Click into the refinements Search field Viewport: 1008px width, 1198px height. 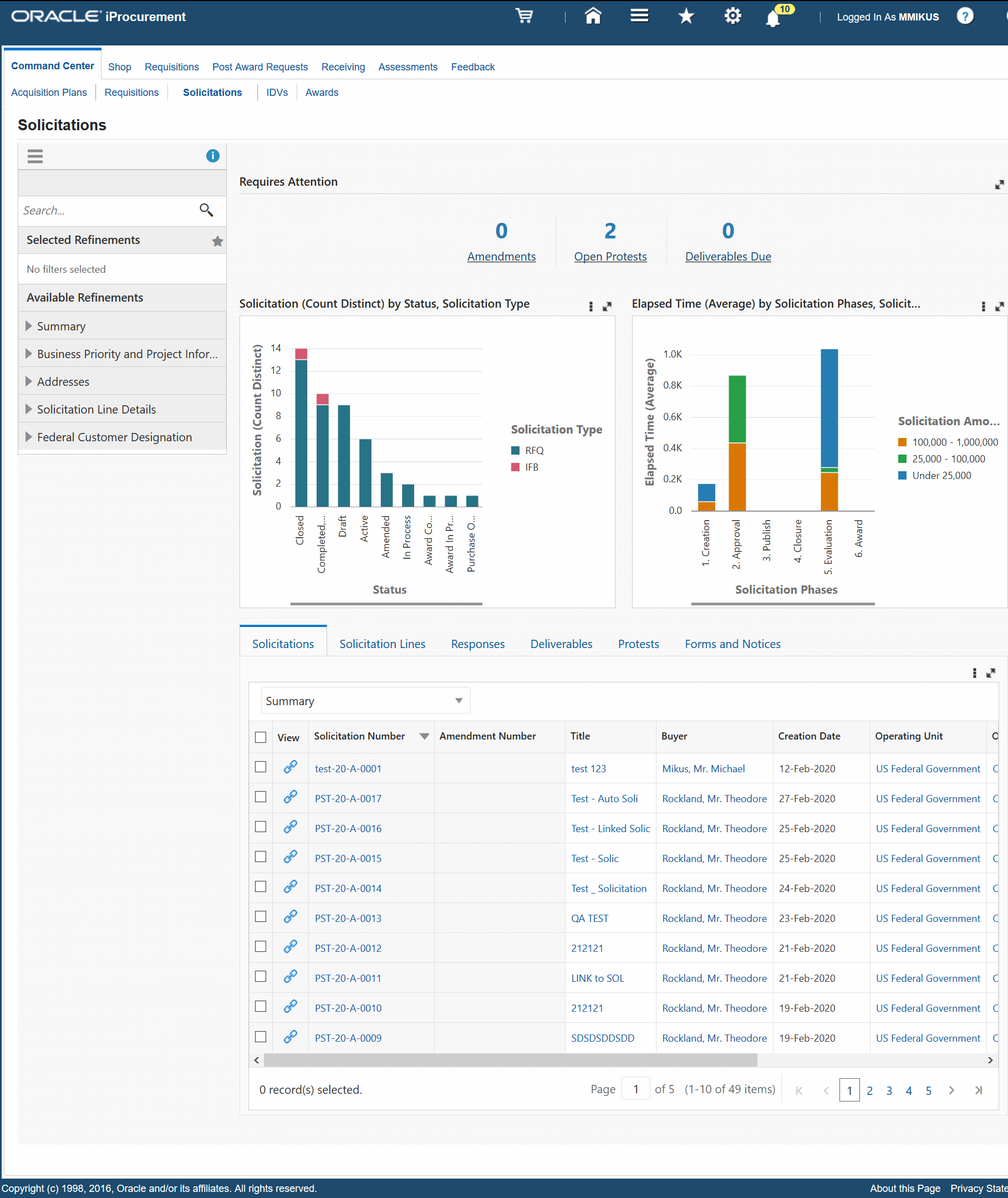click(109, 210)
